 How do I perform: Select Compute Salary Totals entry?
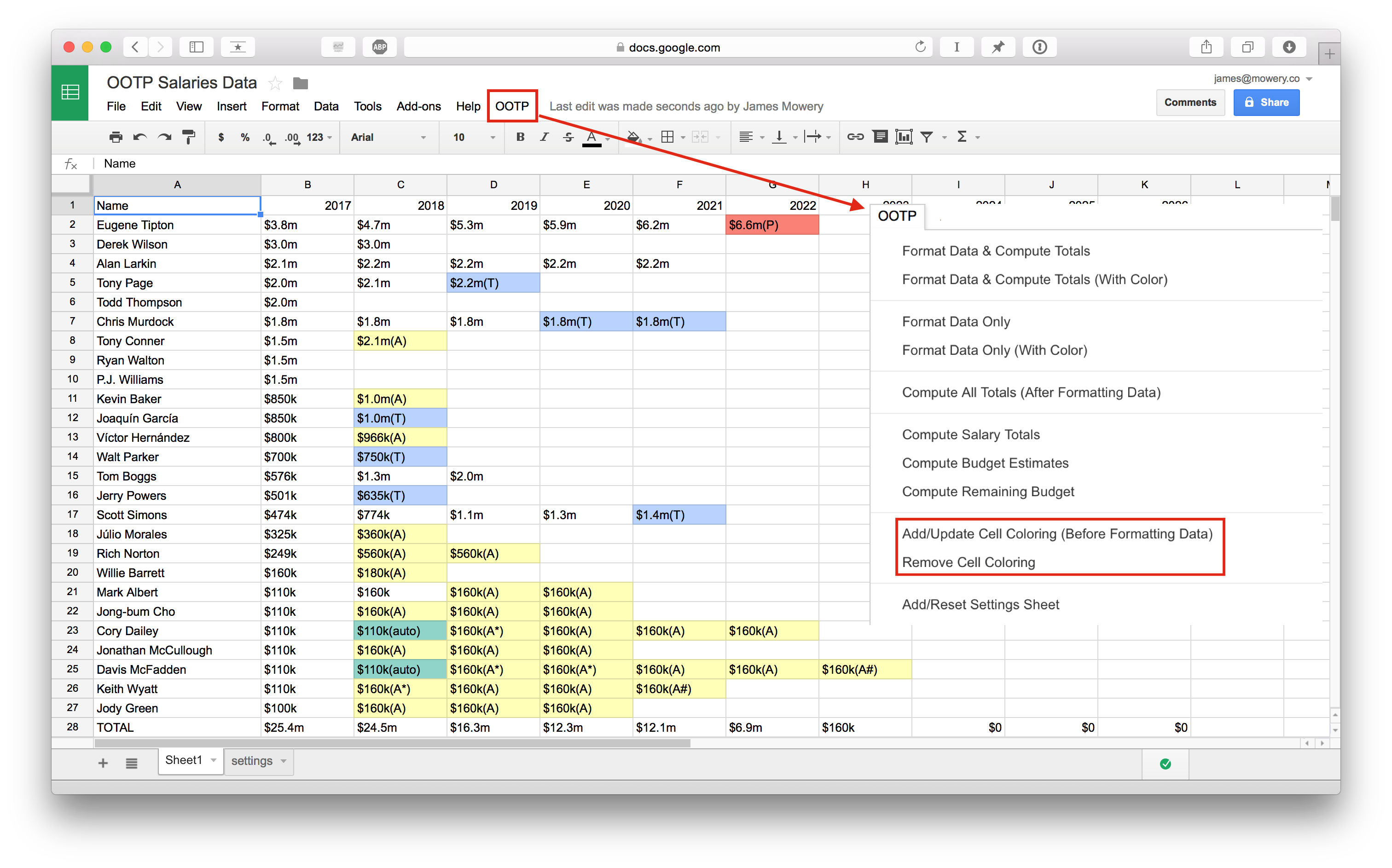click(x=971, y=434)
